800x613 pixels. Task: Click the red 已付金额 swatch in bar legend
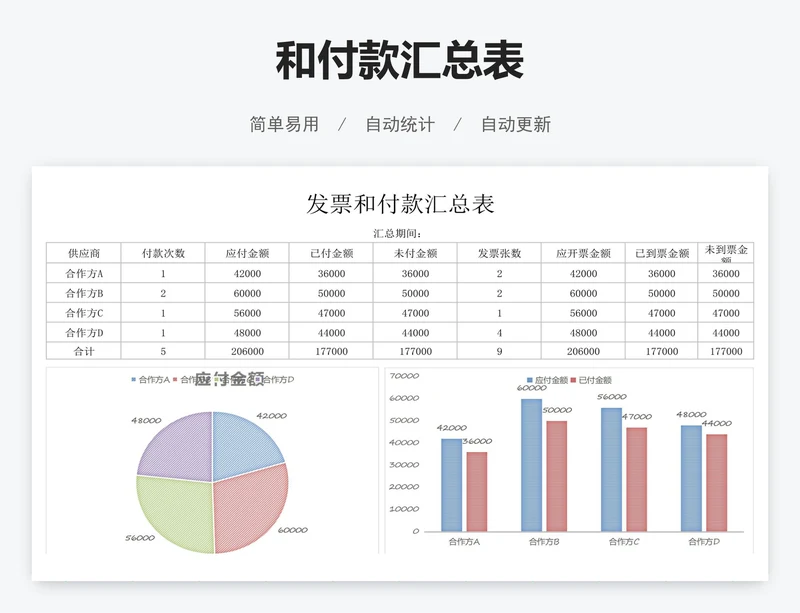pos(573,380)
